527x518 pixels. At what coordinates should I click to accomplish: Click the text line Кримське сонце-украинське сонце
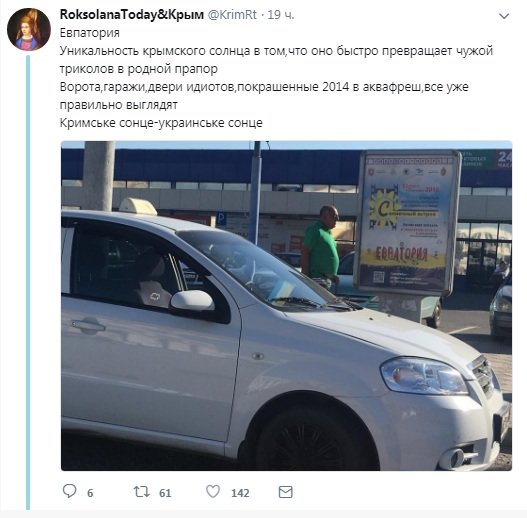point(161,123)
